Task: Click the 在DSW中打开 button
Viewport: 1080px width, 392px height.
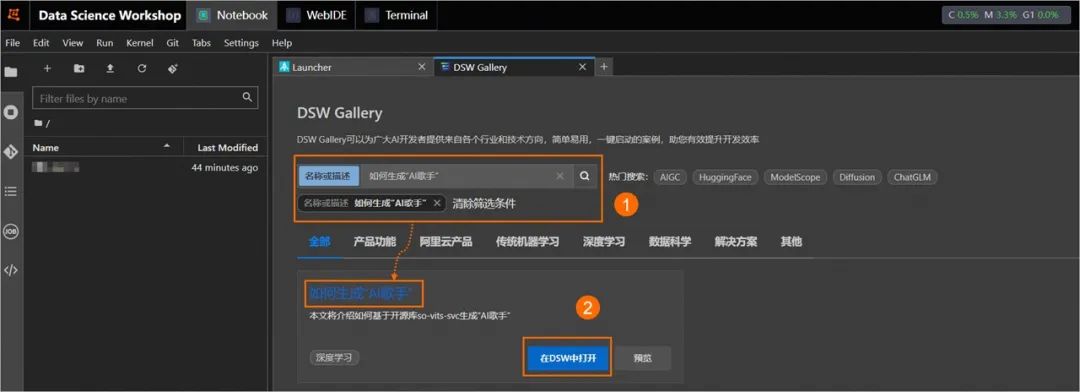Action: [x=567, y=358]
